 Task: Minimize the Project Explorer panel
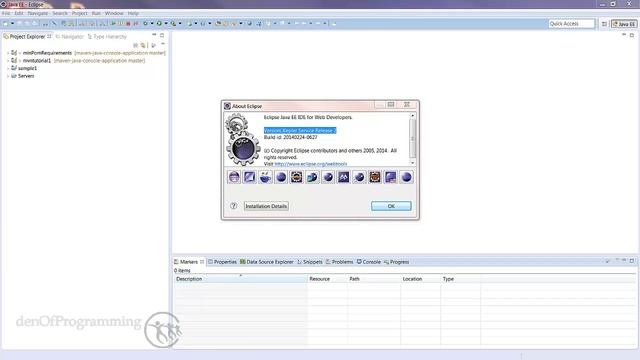point(154,35)
